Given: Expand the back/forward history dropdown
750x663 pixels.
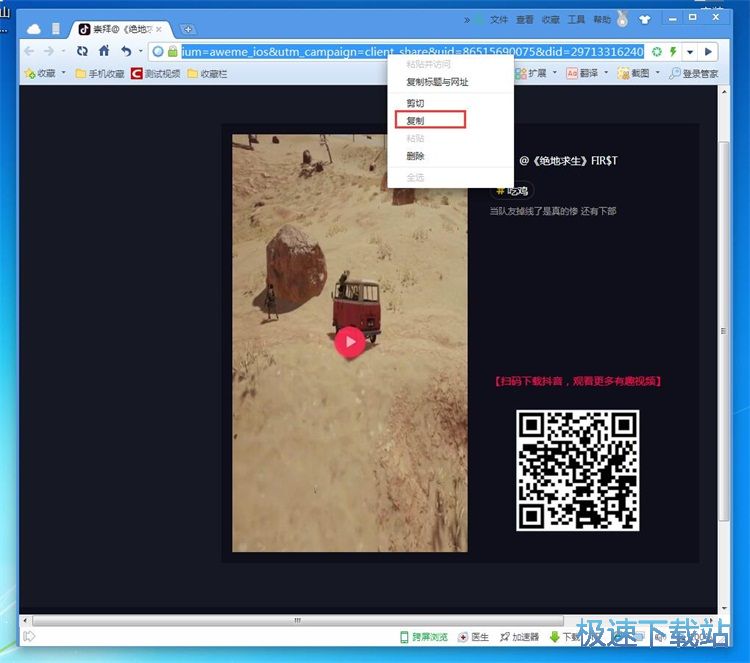Looking at the screenshot, I should 63,51.
